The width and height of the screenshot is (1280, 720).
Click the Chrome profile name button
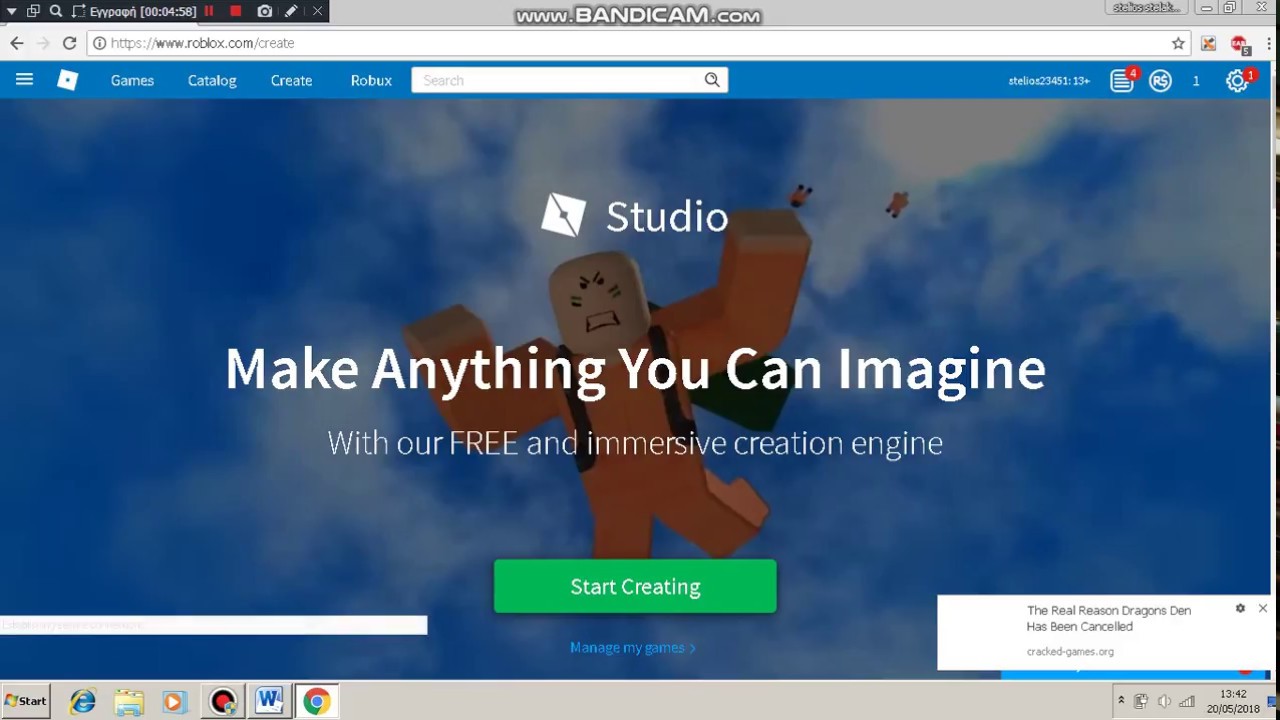(1147, 8)
